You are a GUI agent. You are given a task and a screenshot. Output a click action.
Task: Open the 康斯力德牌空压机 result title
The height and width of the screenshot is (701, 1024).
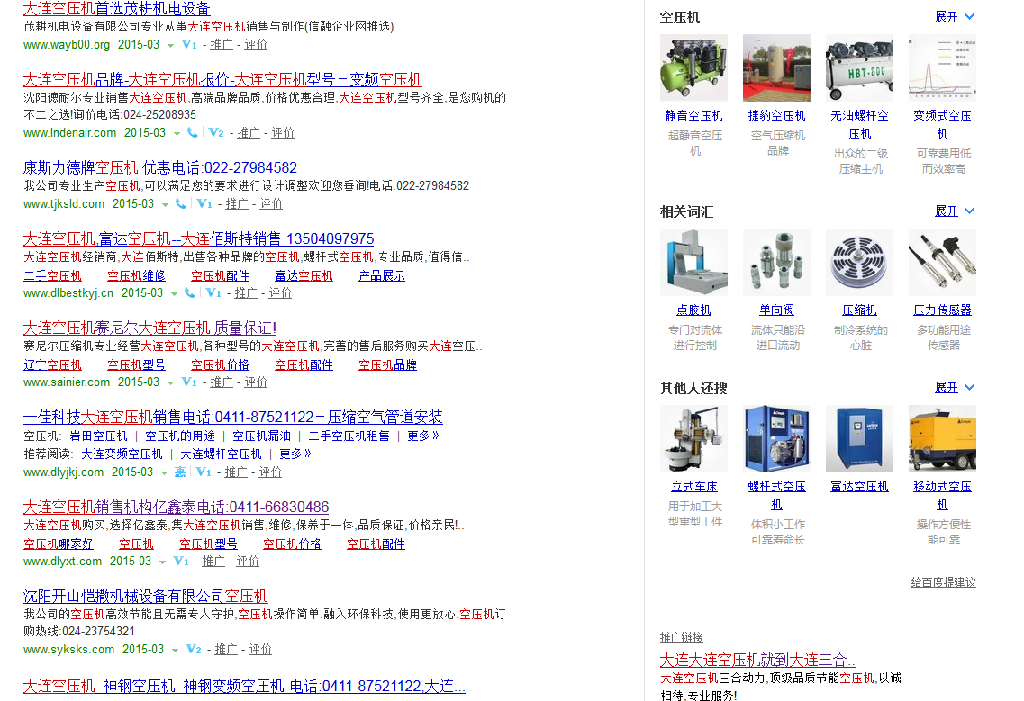160,168
